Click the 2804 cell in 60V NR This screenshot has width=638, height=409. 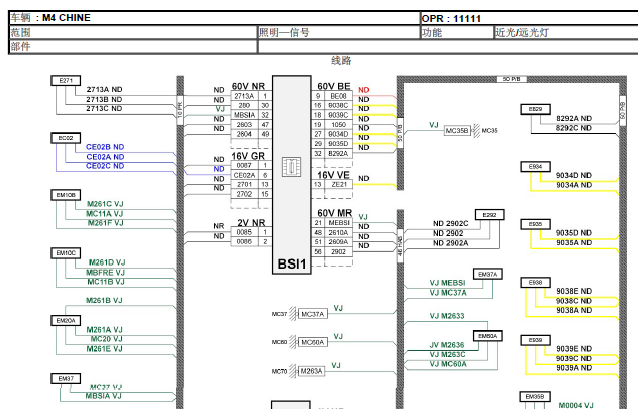(244, 134)
